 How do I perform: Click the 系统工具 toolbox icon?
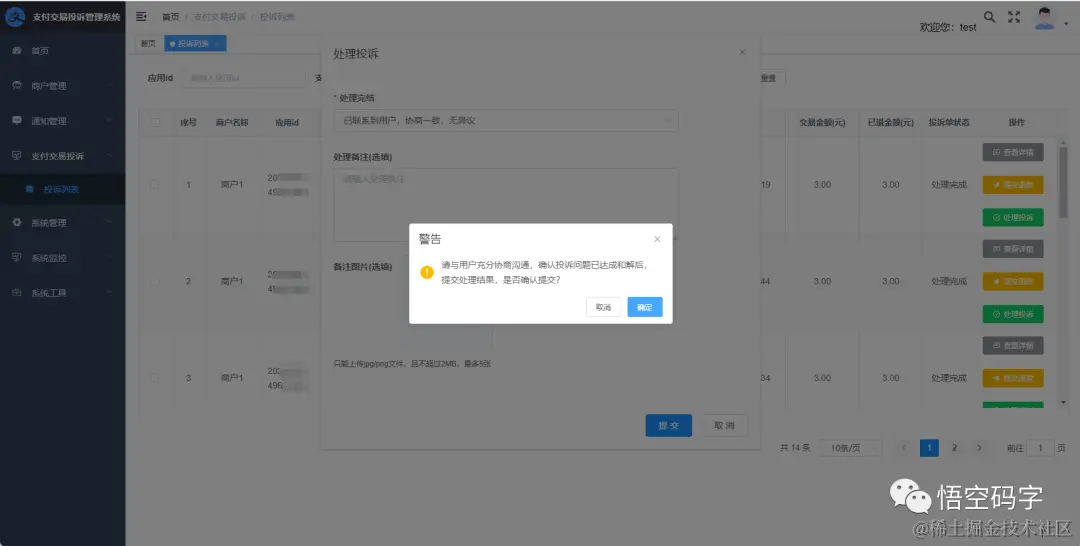(17, 293)
